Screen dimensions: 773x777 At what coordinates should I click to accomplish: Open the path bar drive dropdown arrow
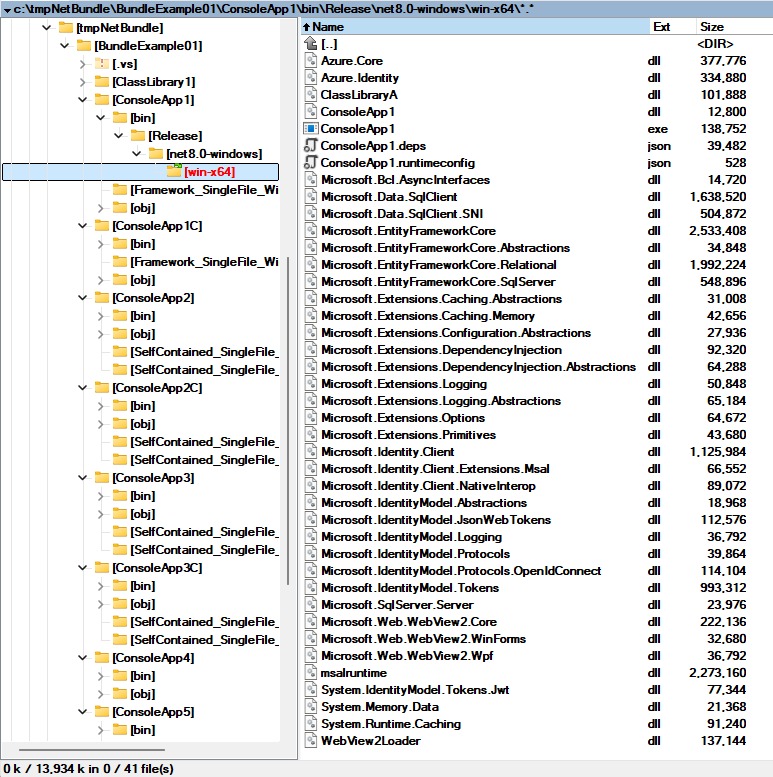[x=7, y=9]
